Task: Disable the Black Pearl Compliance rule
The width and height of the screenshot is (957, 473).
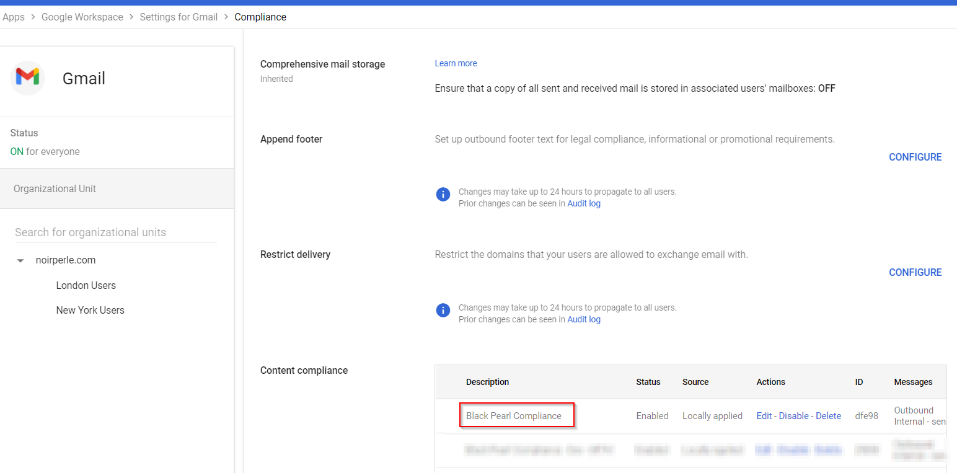Action: pos(794,416)
